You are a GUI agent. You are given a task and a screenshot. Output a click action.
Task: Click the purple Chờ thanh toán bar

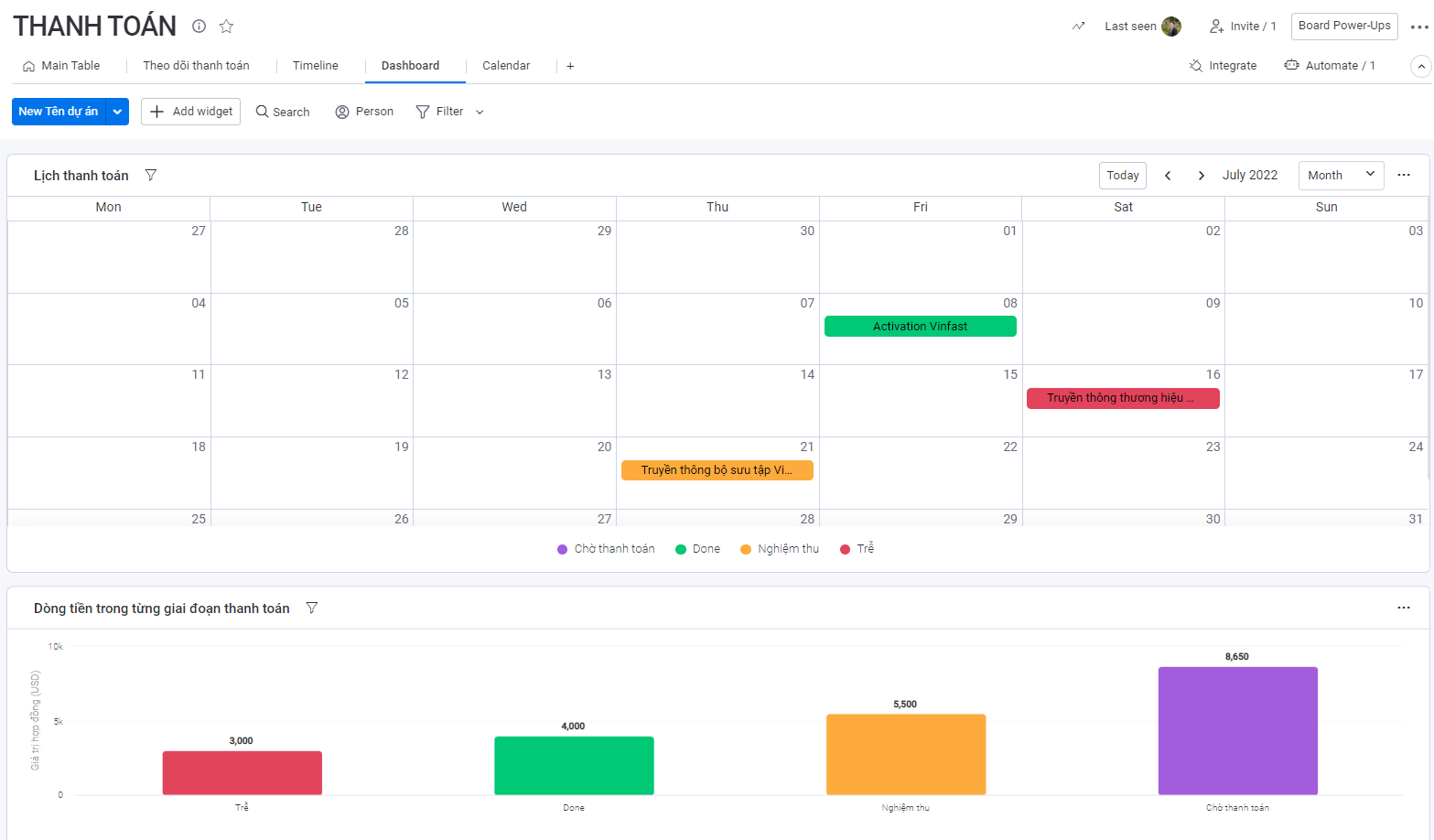(1237, 730)
